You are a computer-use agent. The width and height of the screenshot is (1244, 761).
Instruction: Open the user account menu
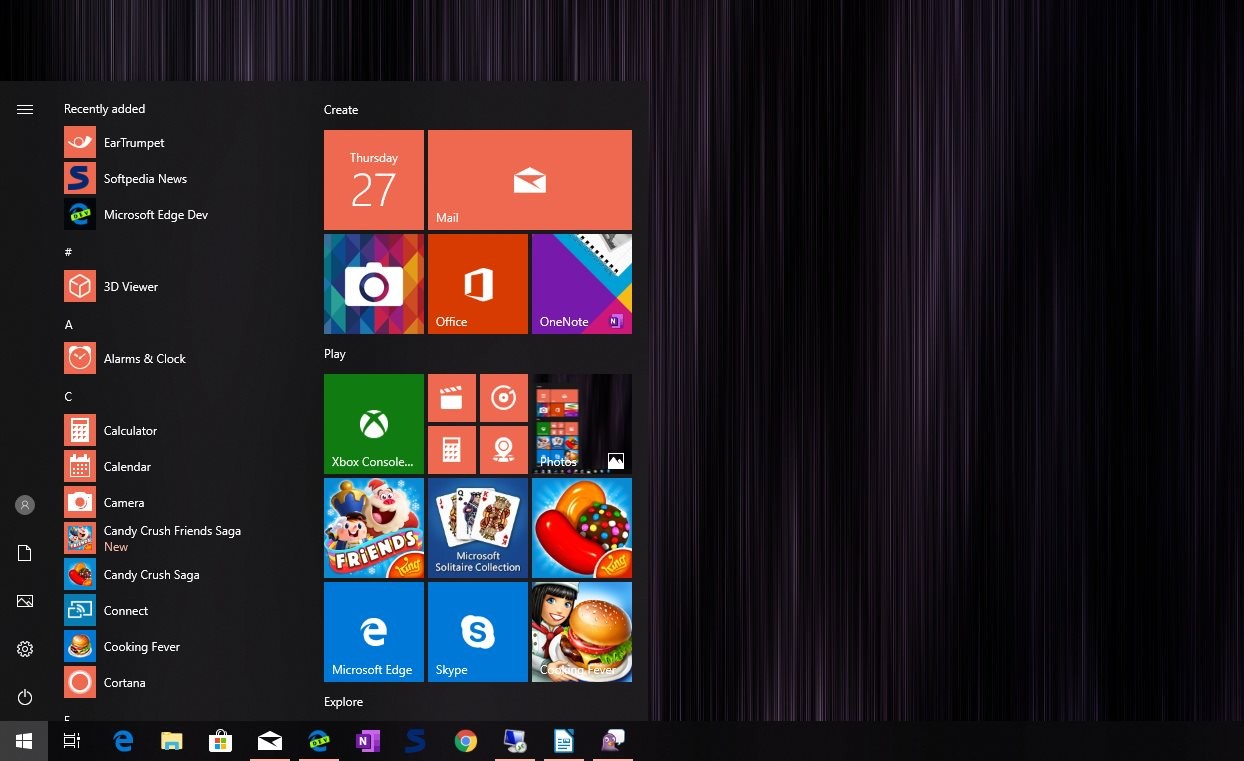pos(25,505)
